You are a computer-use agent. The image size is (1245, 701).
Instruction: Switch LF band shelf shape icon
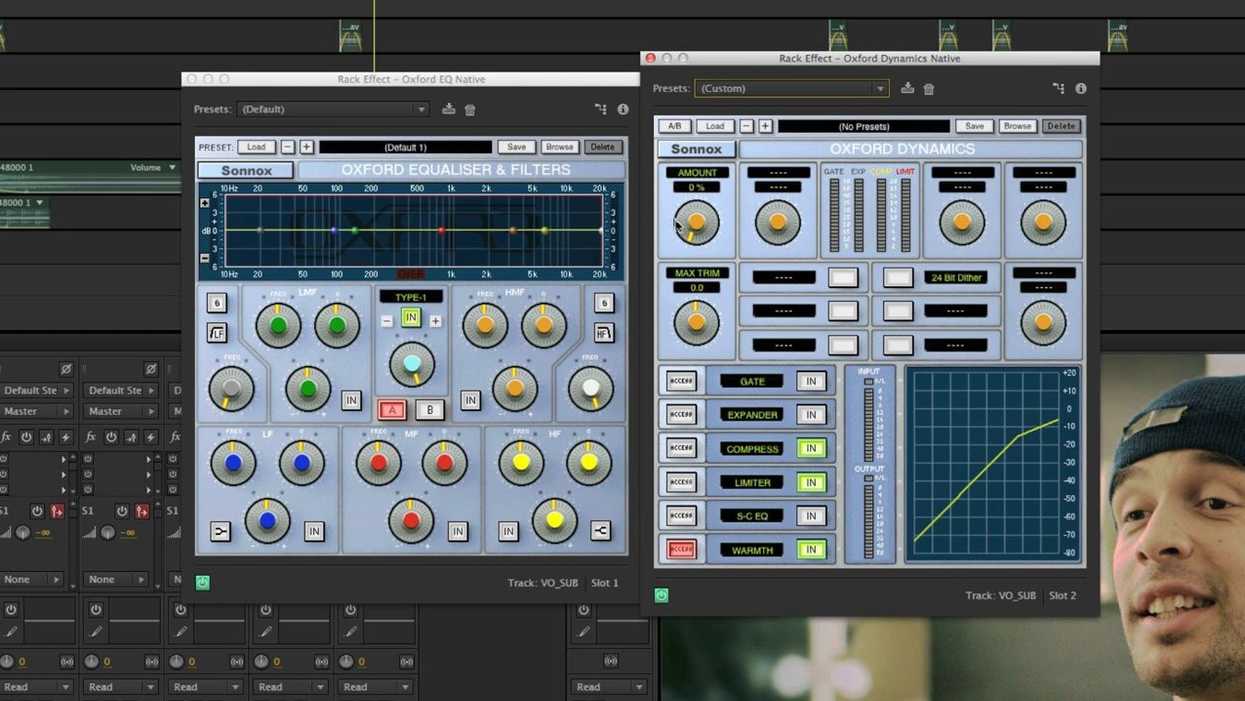[x=220, y=531]
